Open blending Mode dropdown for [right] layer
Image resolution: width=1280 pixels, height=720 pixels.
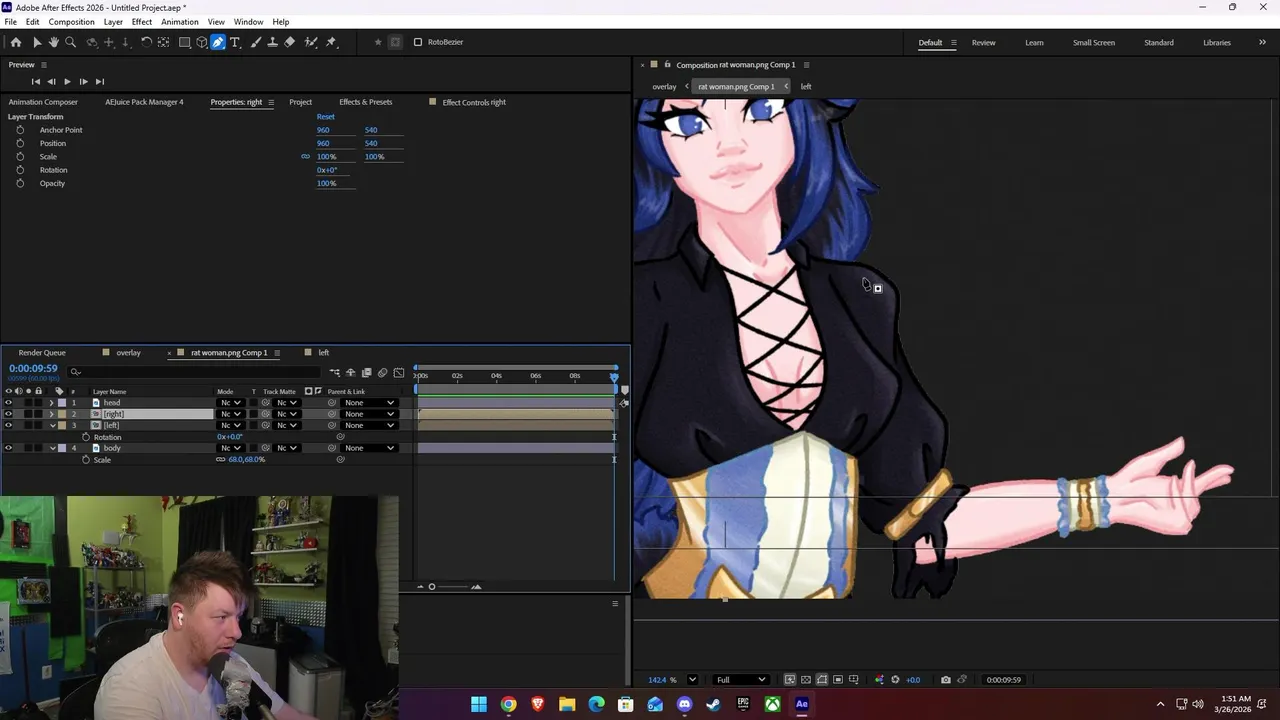(230, 414)
